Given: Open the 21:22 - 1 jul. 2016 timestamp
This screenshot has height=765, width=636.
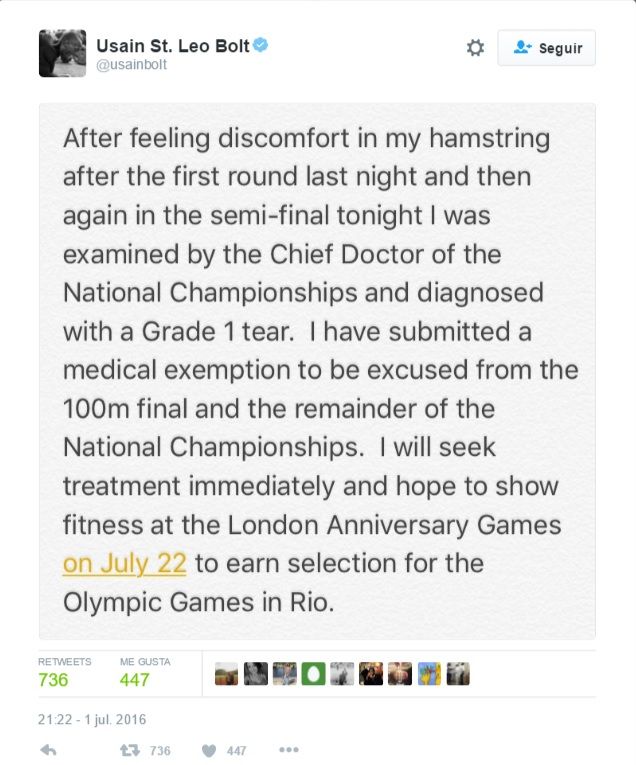Looking at the screenshot, I should [x=92, y=719].
